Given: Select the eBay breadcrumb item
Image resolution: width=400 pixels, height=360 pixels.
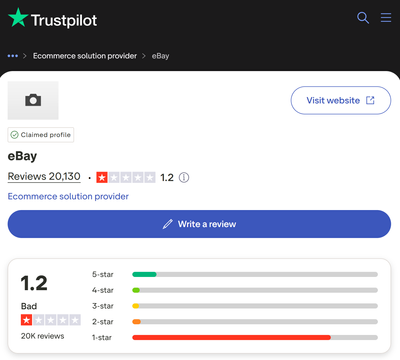Looking at the screenshot, I should tap(160, 56).
